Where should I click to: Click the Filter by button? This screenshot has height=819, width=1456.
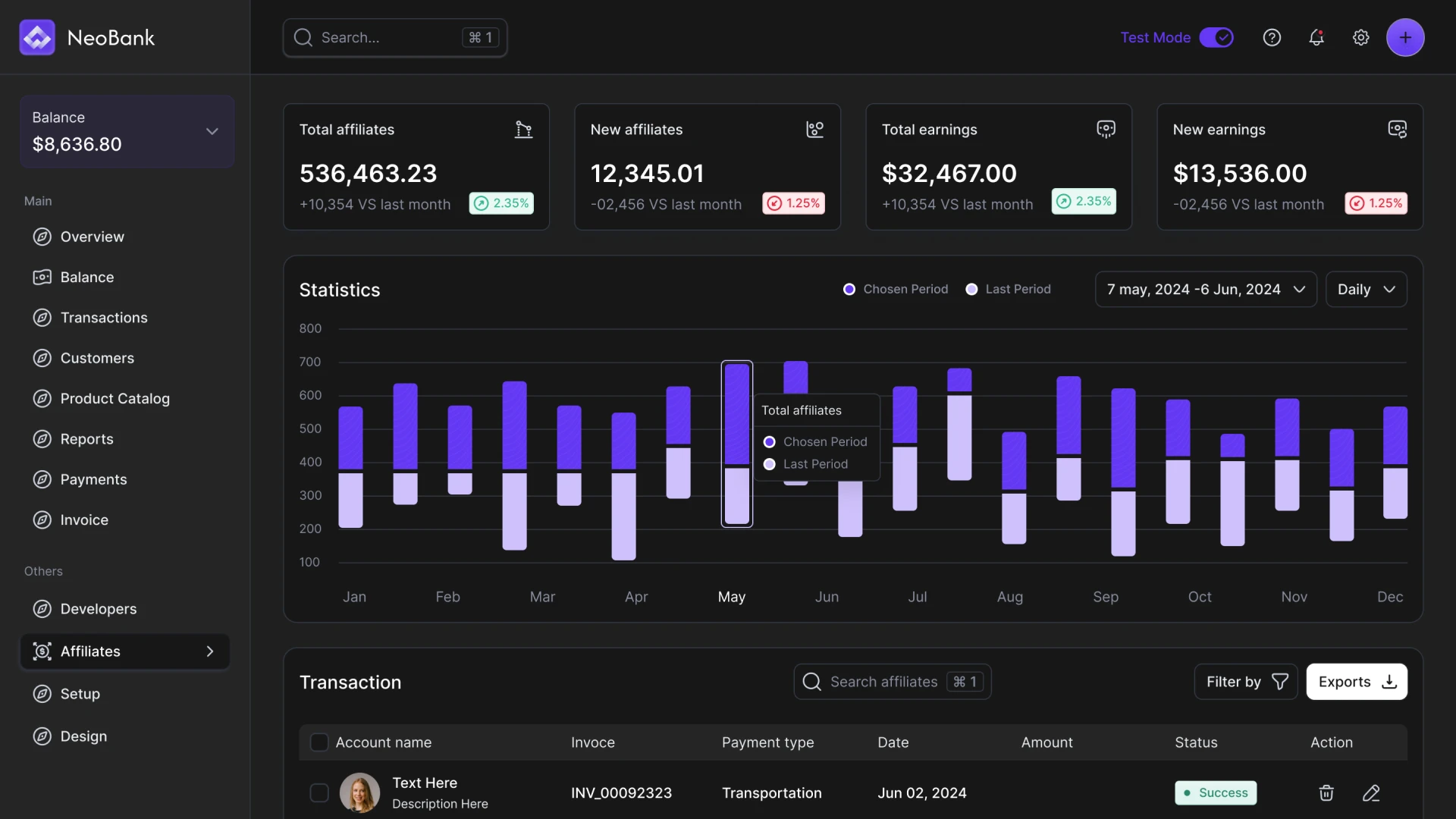pos(1246,682)
